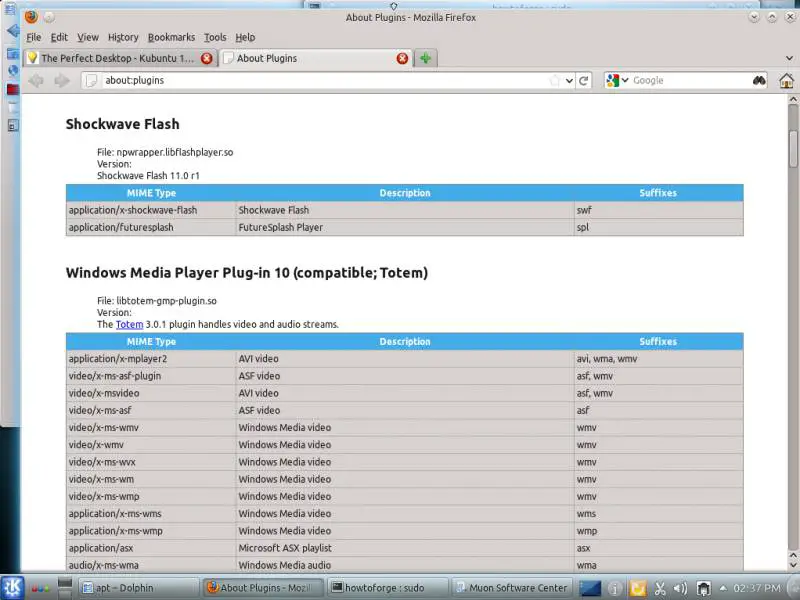Click the Windows Media Player Plug-in 10 heading
The image size is (800, 600).
pos(246,272)
